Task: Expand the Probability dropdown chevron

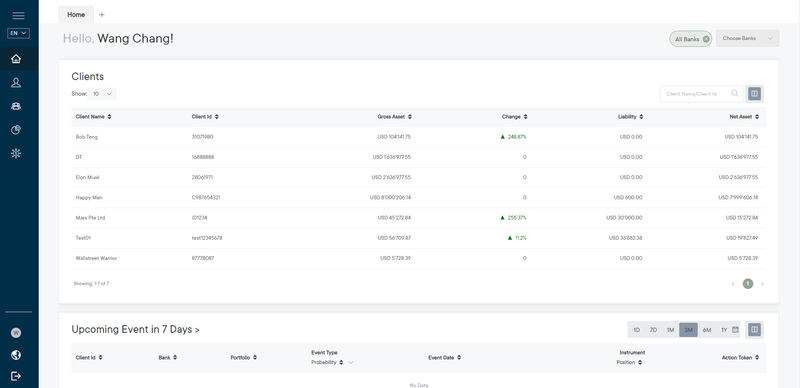Action: pos(351,362)
